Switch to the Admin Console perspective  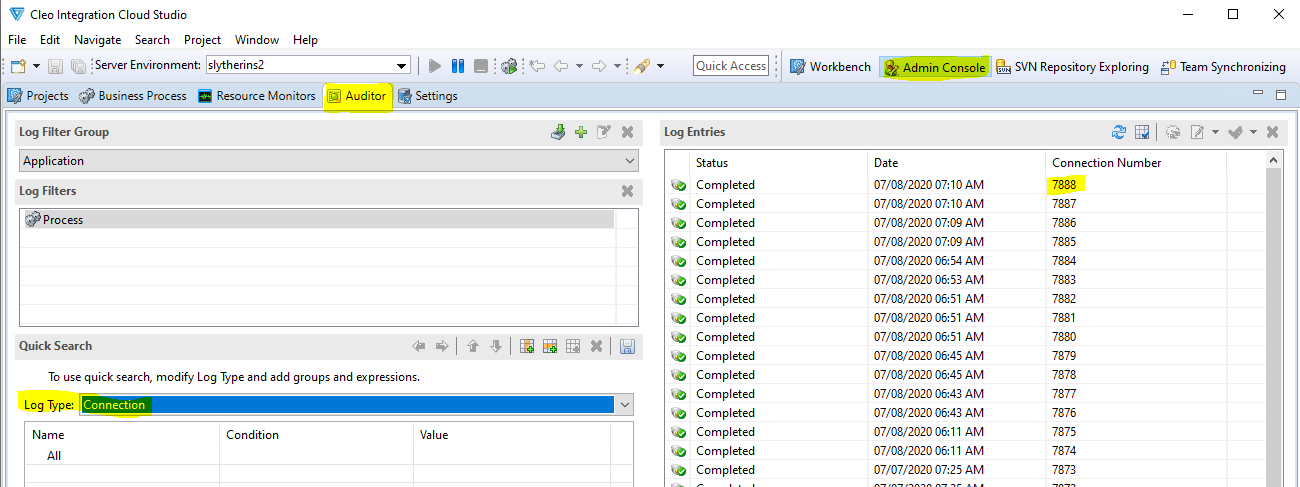(934, 67)
